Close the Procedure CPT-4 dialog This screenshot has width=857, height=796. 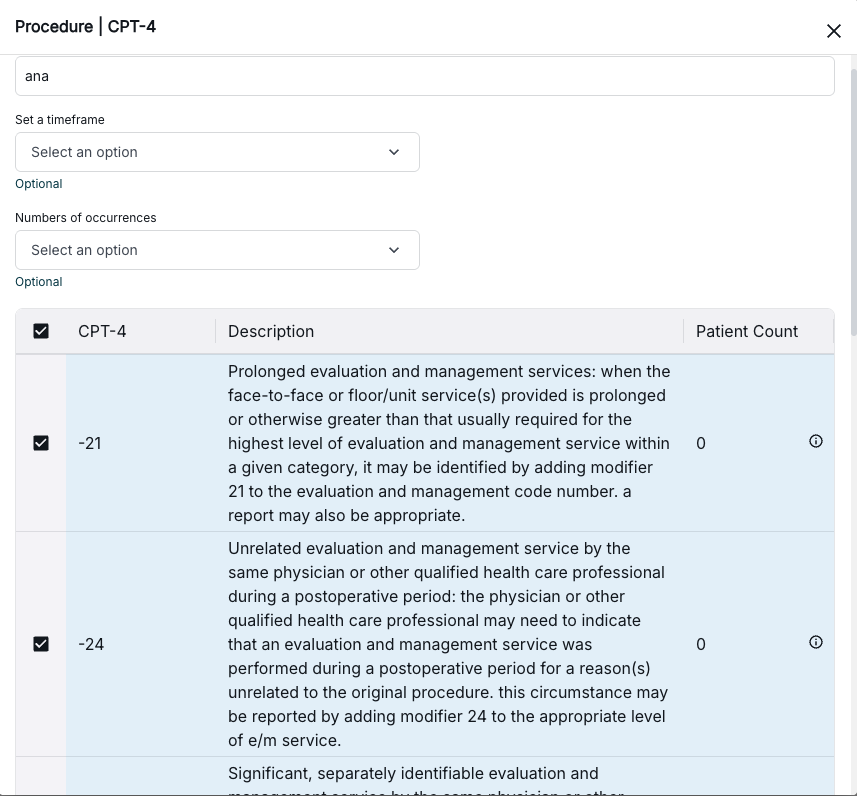click(833, 31)
